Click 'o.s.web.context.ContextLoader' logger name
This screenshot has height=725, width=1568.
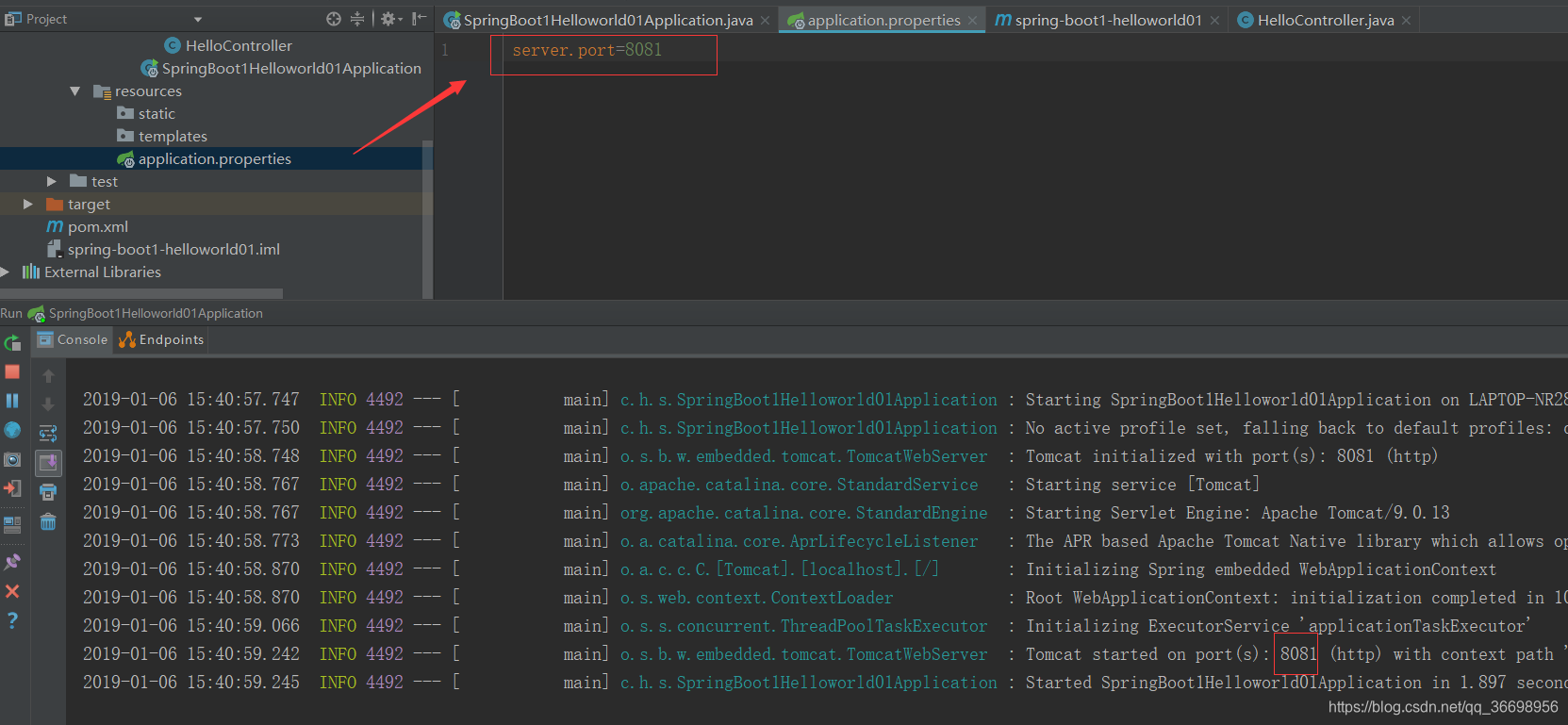[x=756, y=598]
